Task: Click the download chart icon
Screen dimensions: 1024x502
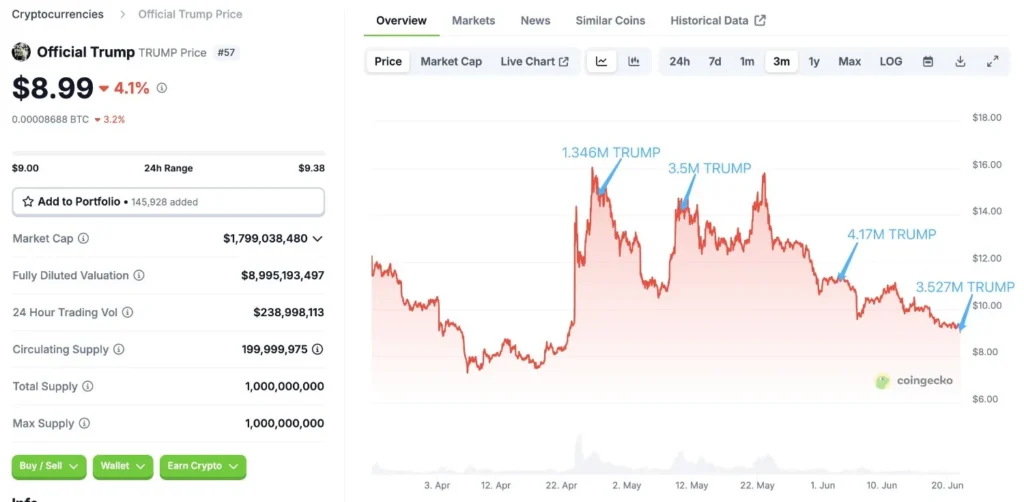Action: point(960,61)
